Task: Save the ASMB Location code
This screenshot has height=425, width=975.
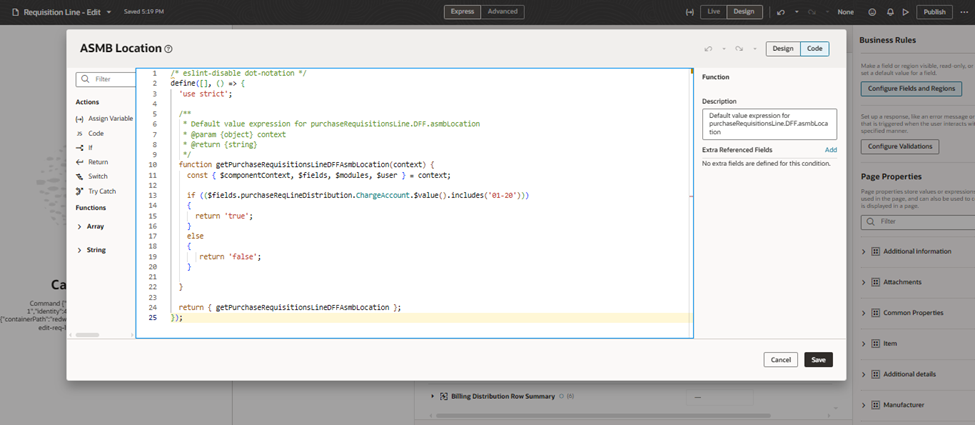Action: (818, 360)
